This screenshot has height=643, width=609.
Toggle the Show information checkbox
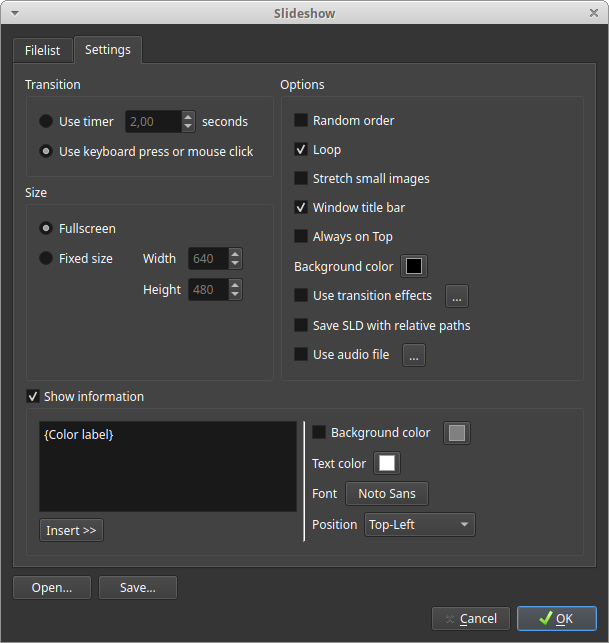point(33,397)
